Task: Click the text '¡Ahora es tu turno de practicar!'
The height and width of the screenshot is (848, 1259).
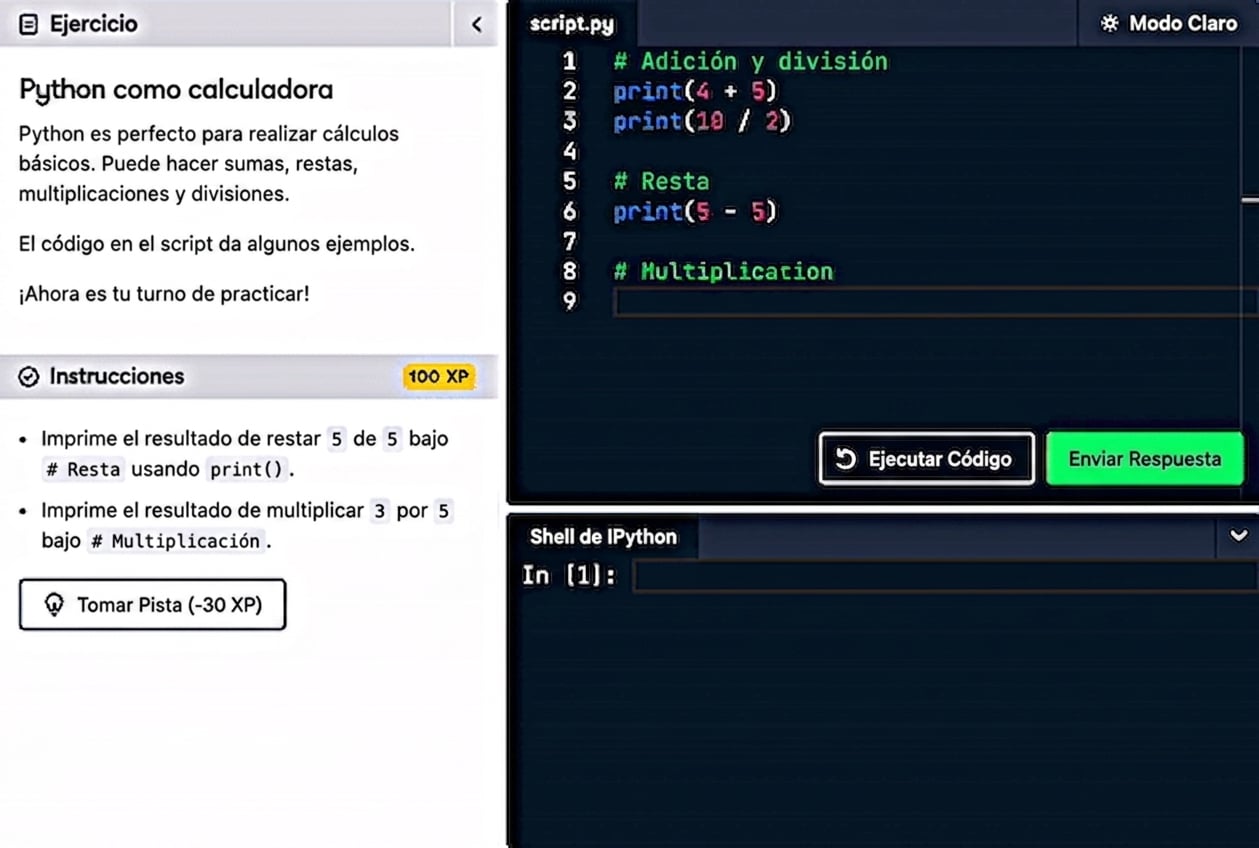Action: [164, 294]
